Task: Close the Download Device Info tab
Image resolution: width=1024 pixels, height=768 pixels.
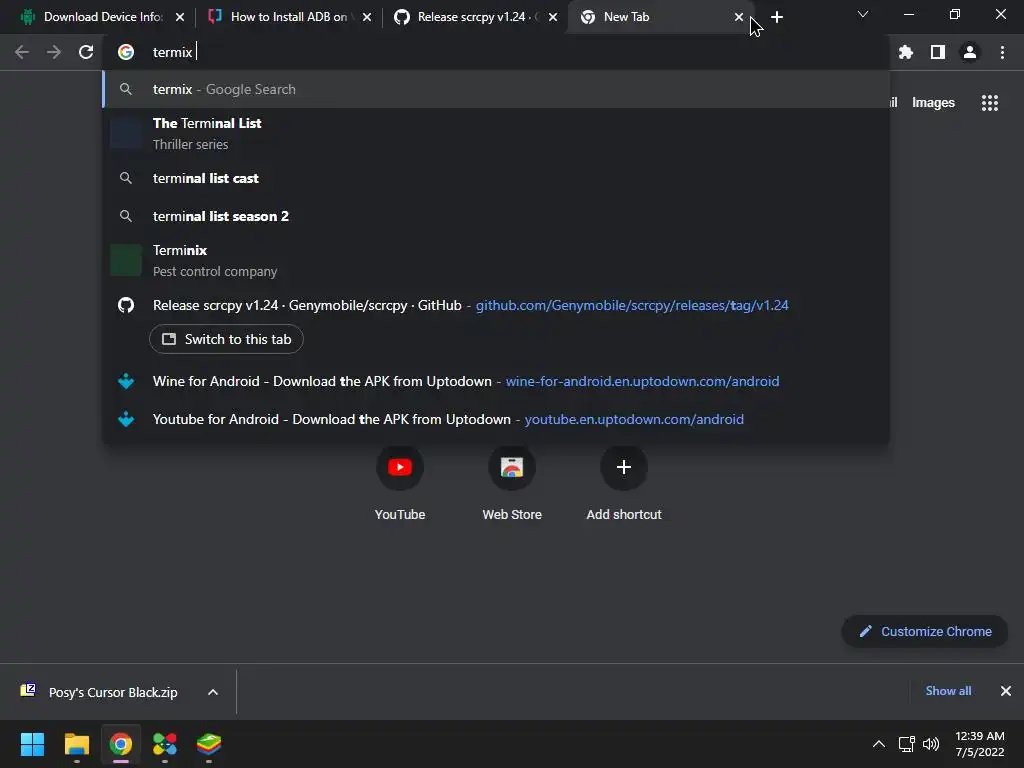Action: tap(180, 17)
